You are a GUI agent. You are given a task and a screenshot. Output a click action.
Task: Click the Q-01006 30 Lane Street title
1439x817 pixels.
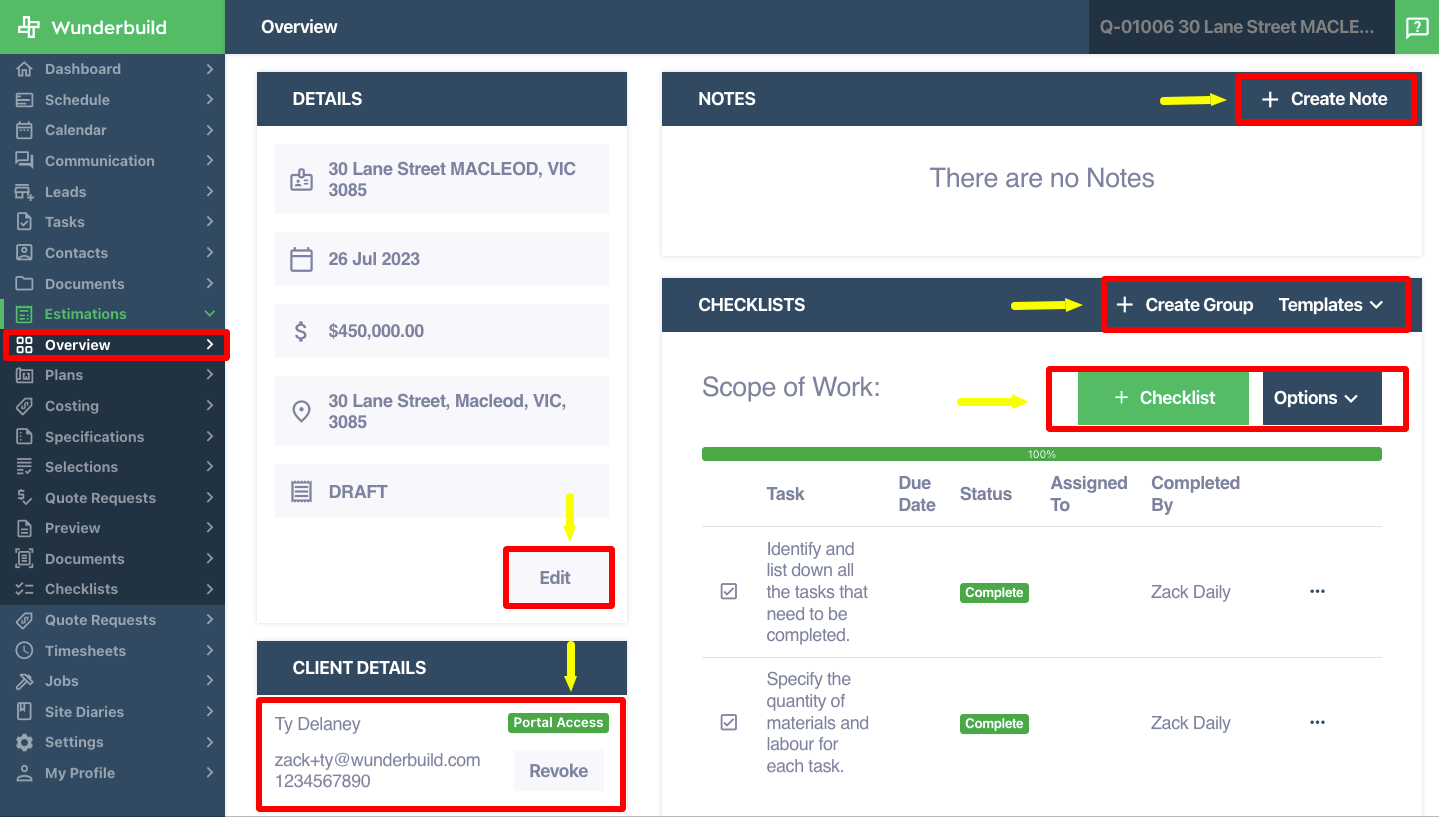click(x=1237, y=27)
